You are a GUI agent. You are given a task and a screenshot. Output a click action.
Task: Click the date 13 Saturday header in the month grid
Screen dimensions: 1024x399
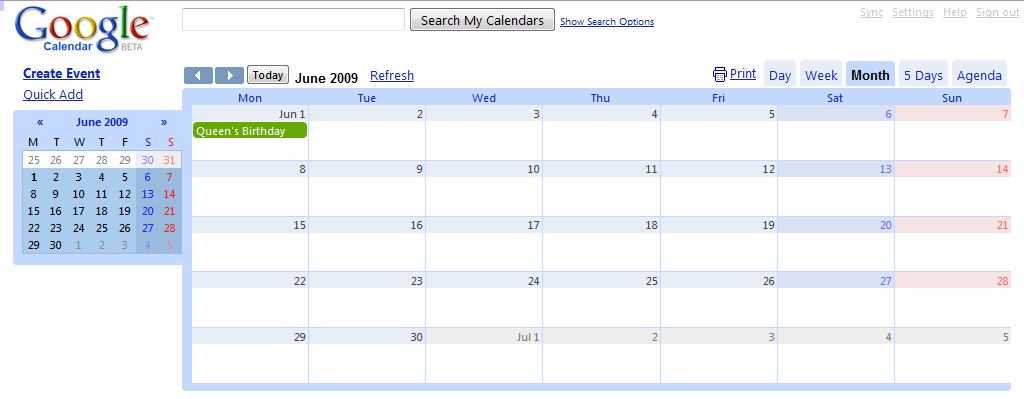886,169
